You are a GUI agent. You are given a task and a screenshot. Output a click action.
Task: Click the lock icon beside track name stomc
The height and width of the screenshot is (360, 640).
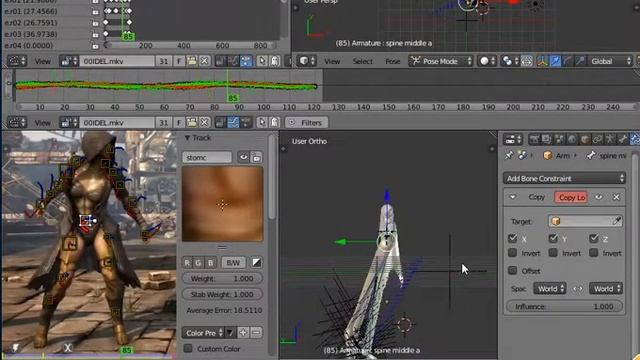[x=256, y=157]
